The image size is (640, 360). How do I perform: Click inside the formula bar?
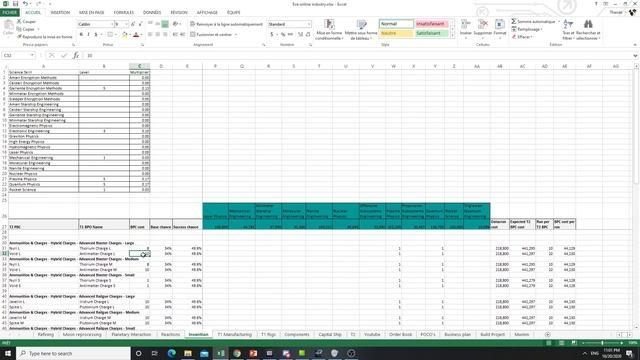coord(359,56)
